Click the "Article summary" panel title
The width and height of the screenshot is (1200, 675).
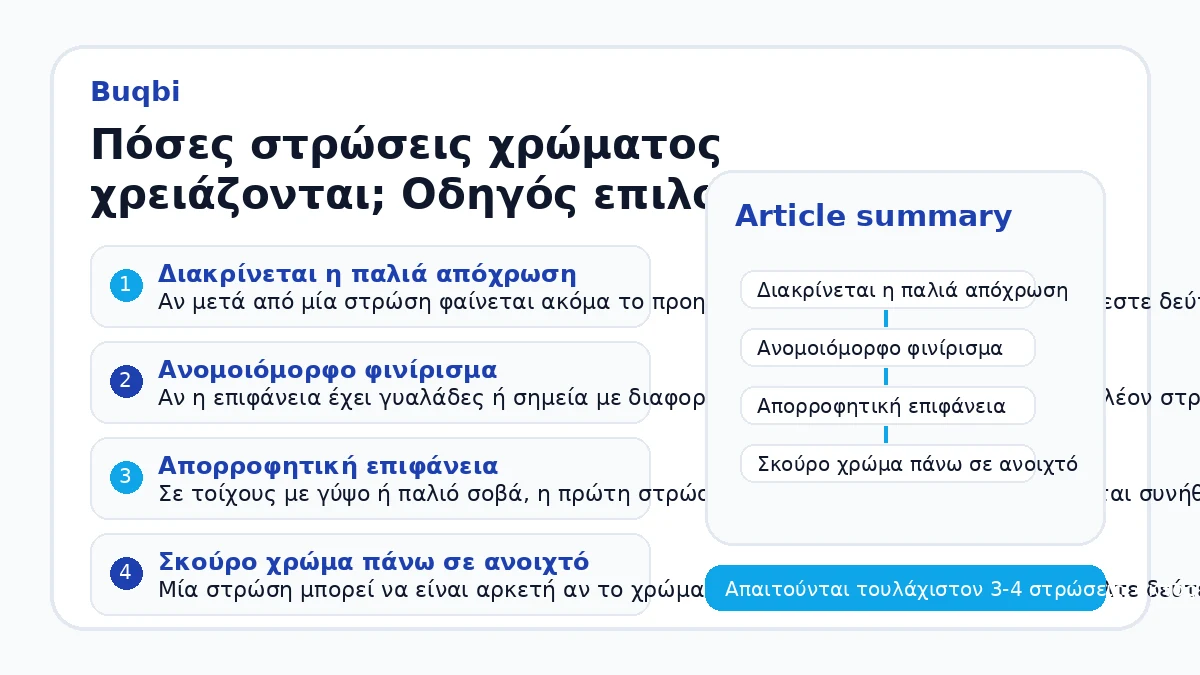pyautogui.click(x=873, y=216)
